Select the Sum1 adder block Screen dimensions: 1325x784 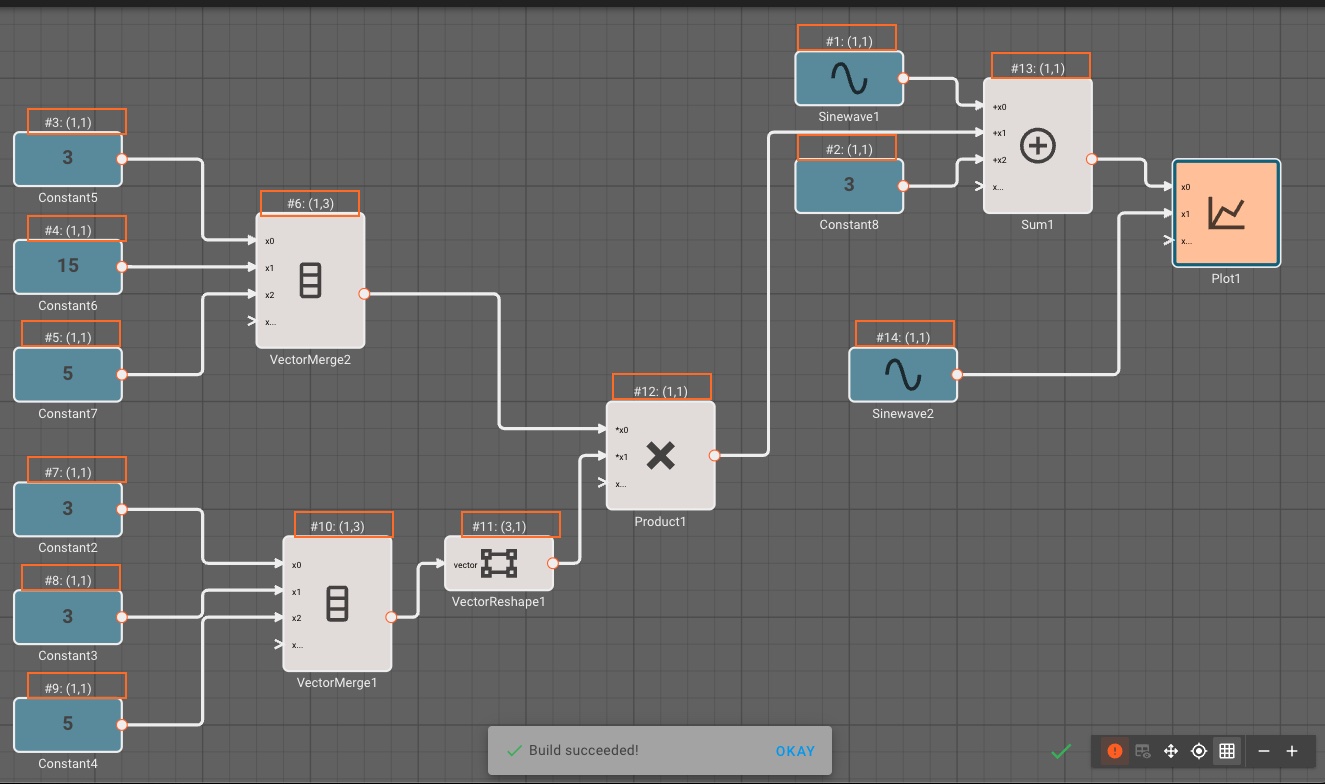pyautogui.click(x=1038, y=146)
